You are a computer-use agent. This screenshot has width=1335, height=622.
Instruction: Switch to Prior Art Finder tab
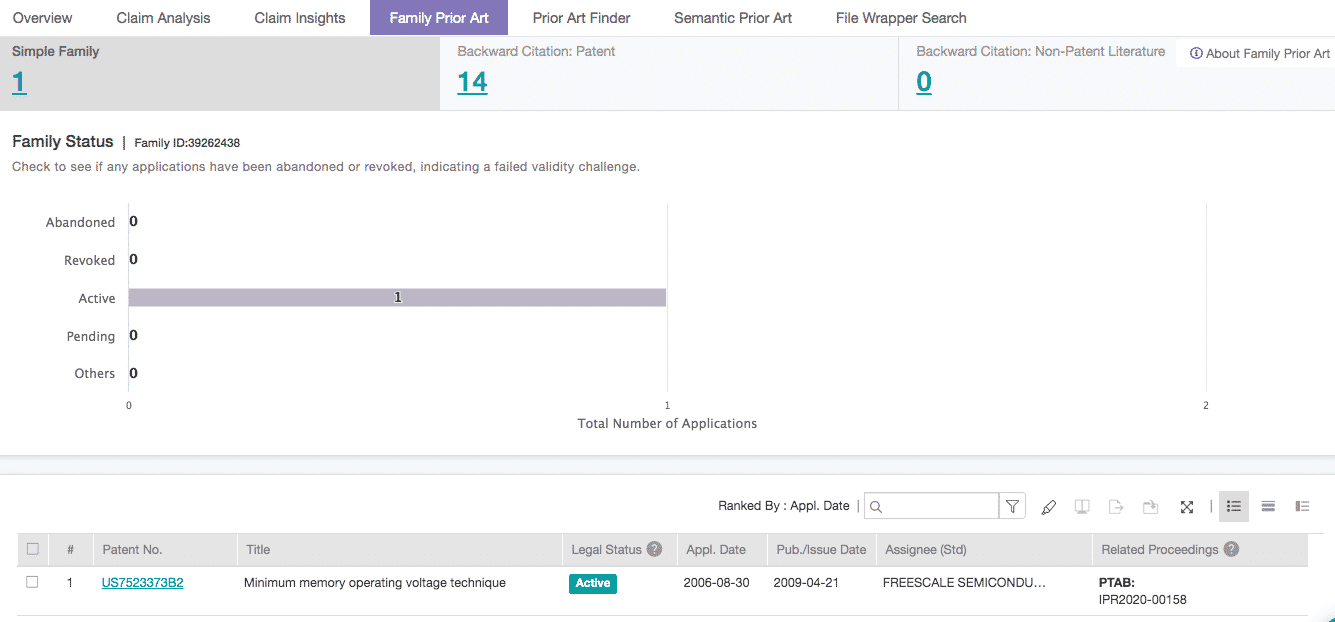point(581,18)
